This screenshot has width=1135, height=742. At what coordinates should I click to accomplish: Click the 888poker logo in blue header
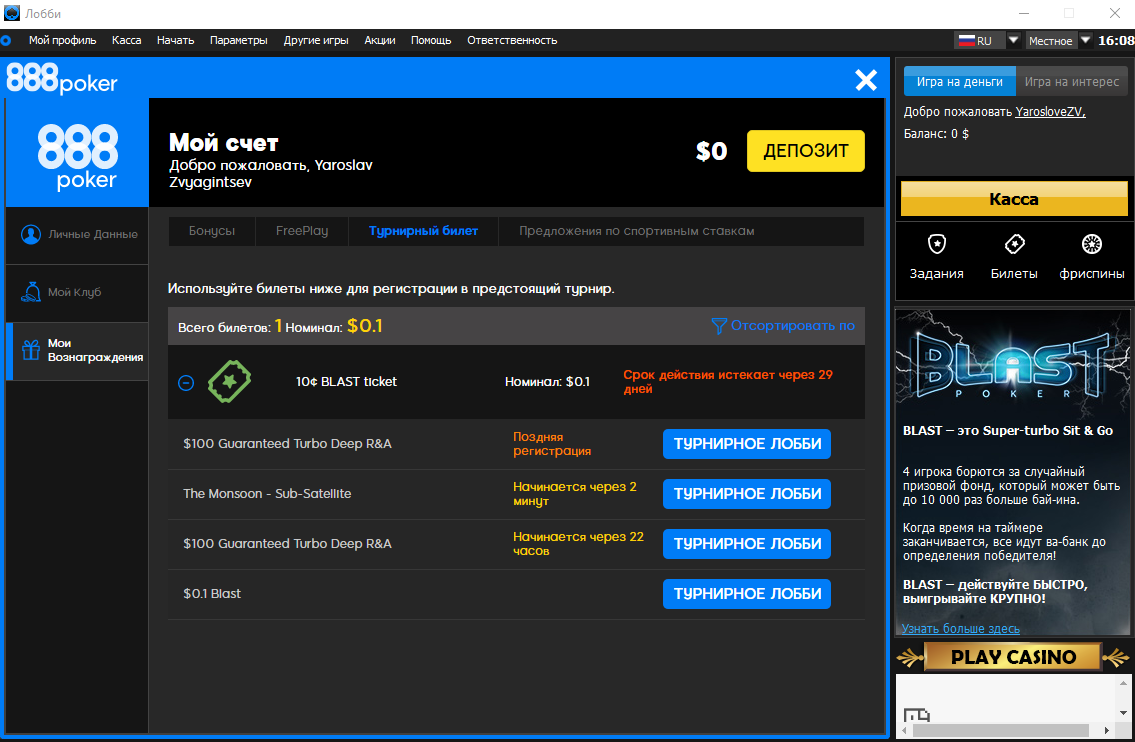pos(62,79)
